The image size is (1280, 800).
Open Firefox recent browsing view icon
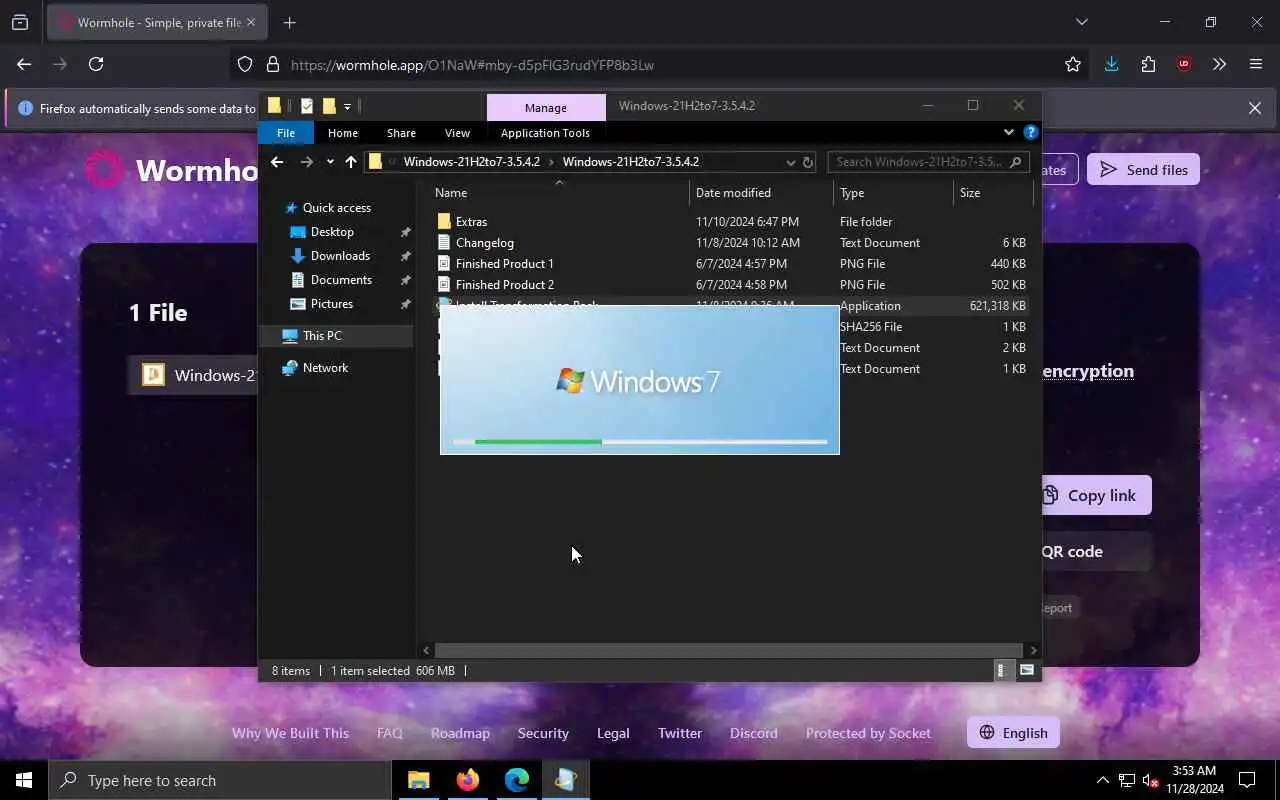pos(20,22)
